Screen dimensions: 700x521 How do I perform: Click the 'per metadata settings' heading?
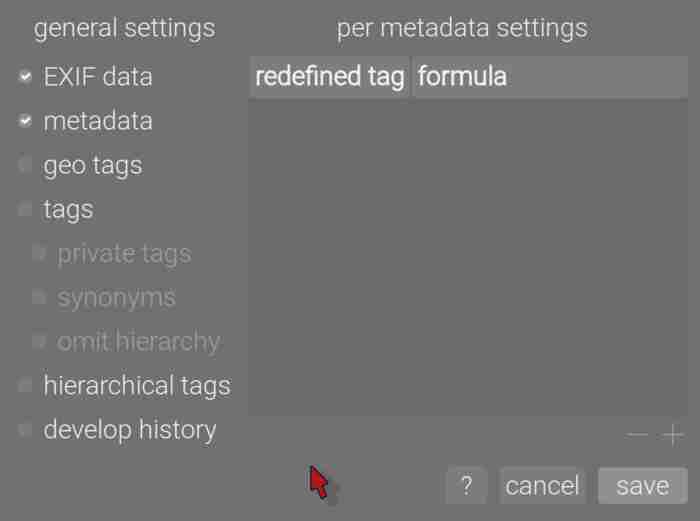pyautogui.click(x=462, y=28)
